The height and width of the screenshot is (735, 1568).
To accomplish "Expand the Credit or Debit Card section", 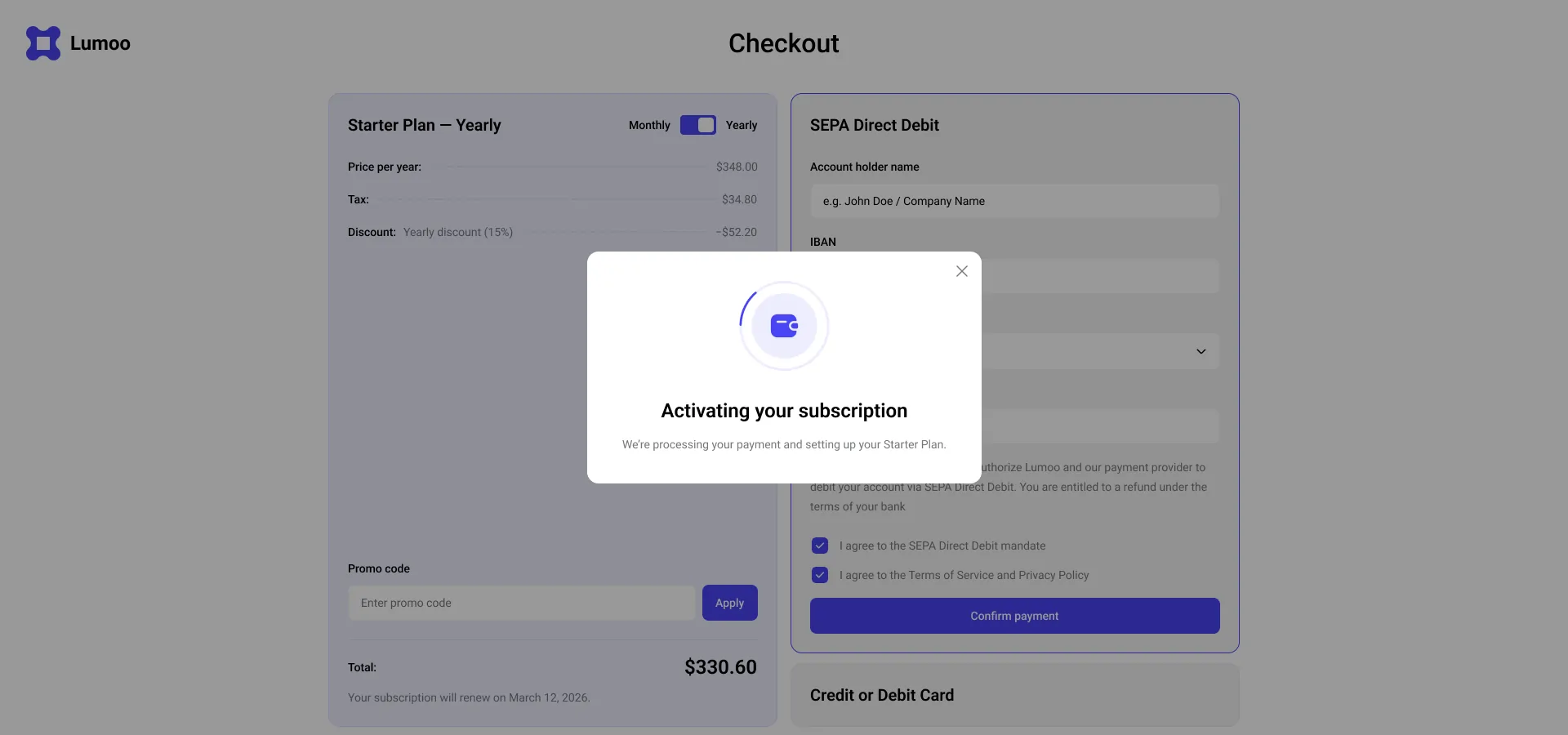I will pos(1015,695).
